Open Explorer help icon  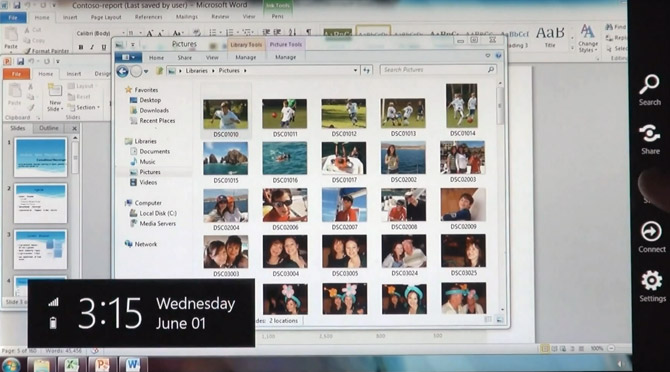coord(498,56)
